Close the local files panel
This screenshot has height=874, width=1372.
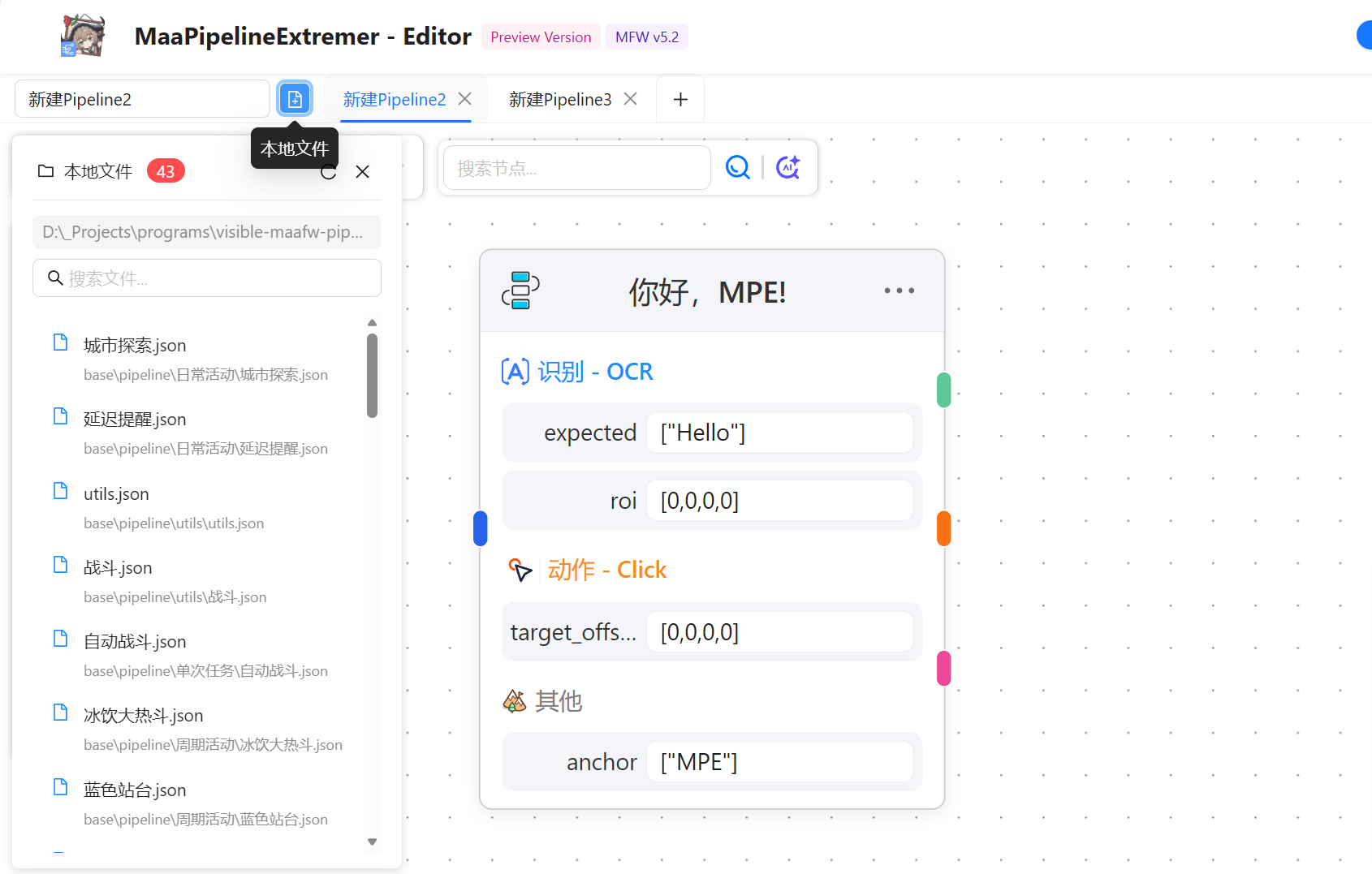pyautogui.click(x=363, y=172)
